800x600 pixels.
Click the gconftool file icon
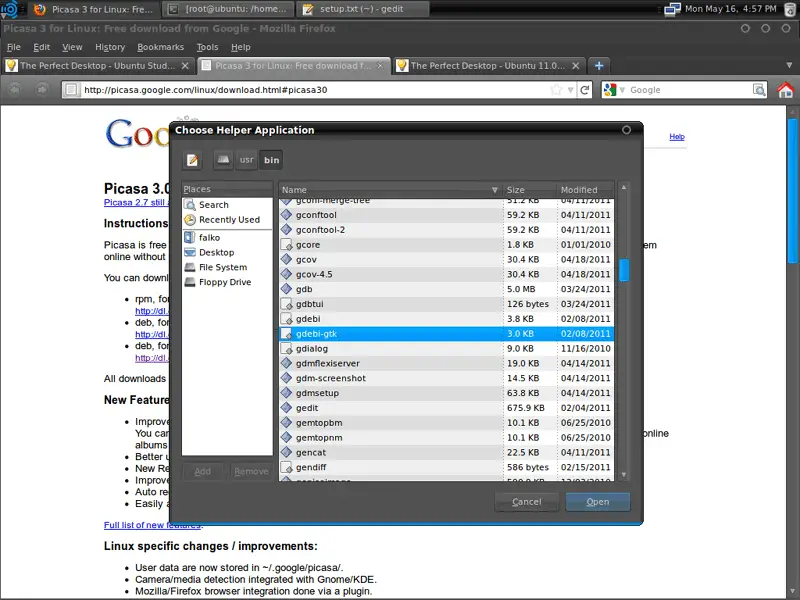coord(287,215)
